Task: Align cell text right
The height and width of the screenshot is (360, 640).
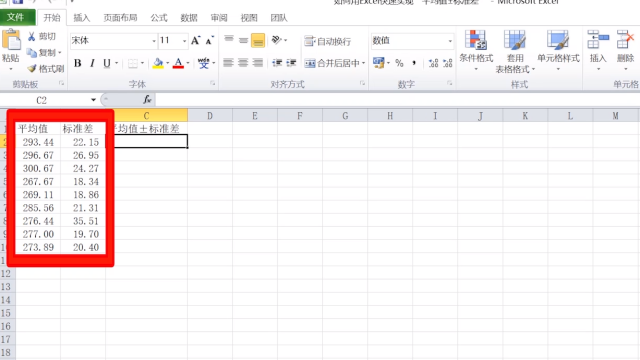Action: pyautogui.click(x=258, y=63)
